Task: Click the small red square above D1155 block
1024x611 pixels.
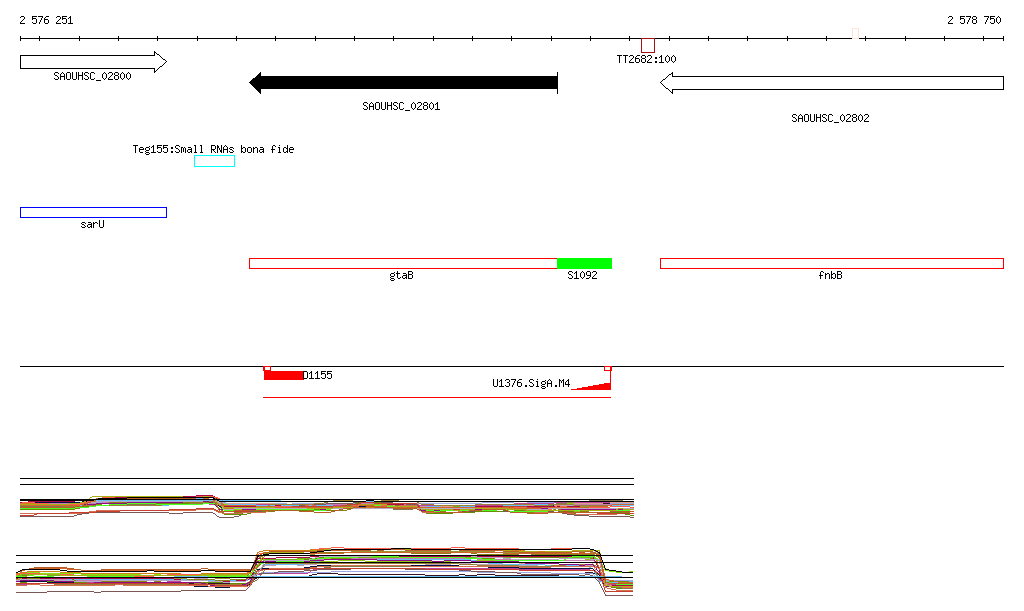Action: (x=267, y=369)
